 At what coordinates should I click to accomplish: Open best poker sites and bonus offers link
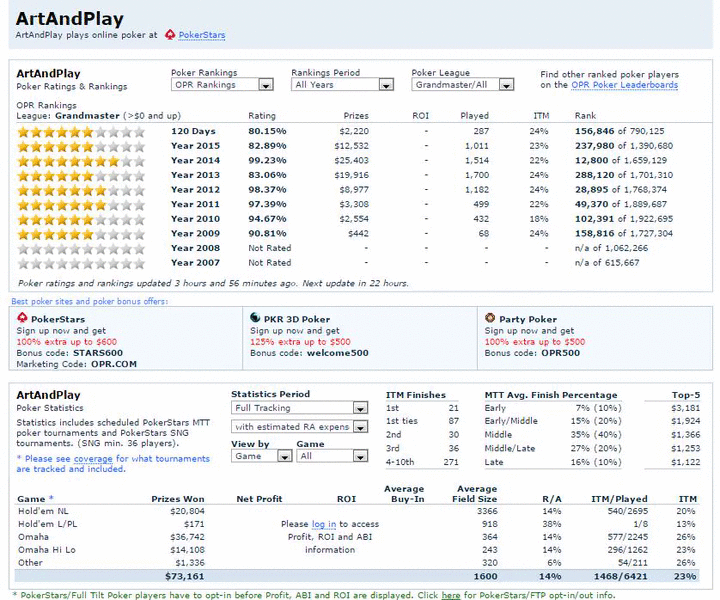pos(90,301)
